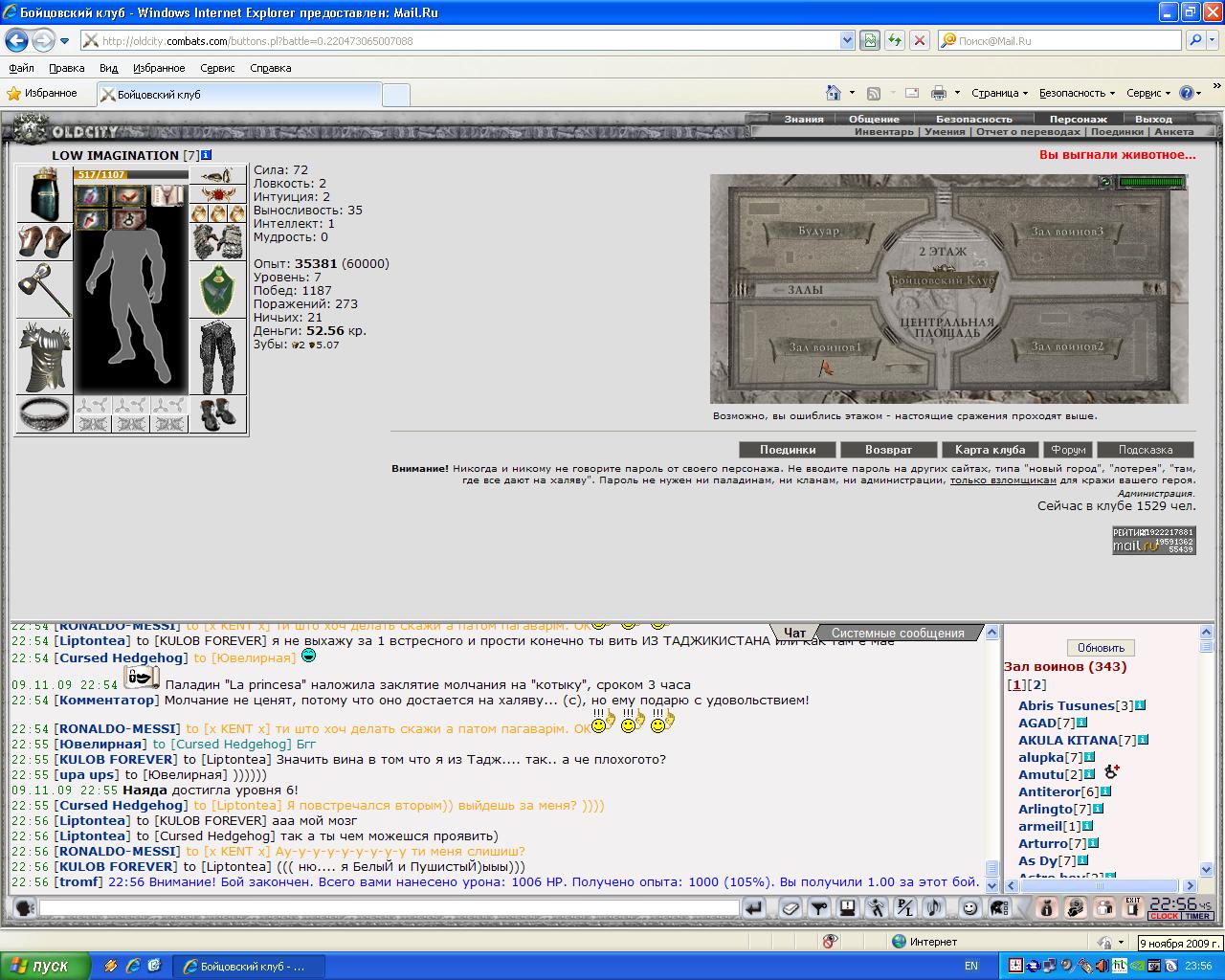Select the equipped hammer weapon slot
This screenshot has height=980, width=1225.
(x=44, y=289)
